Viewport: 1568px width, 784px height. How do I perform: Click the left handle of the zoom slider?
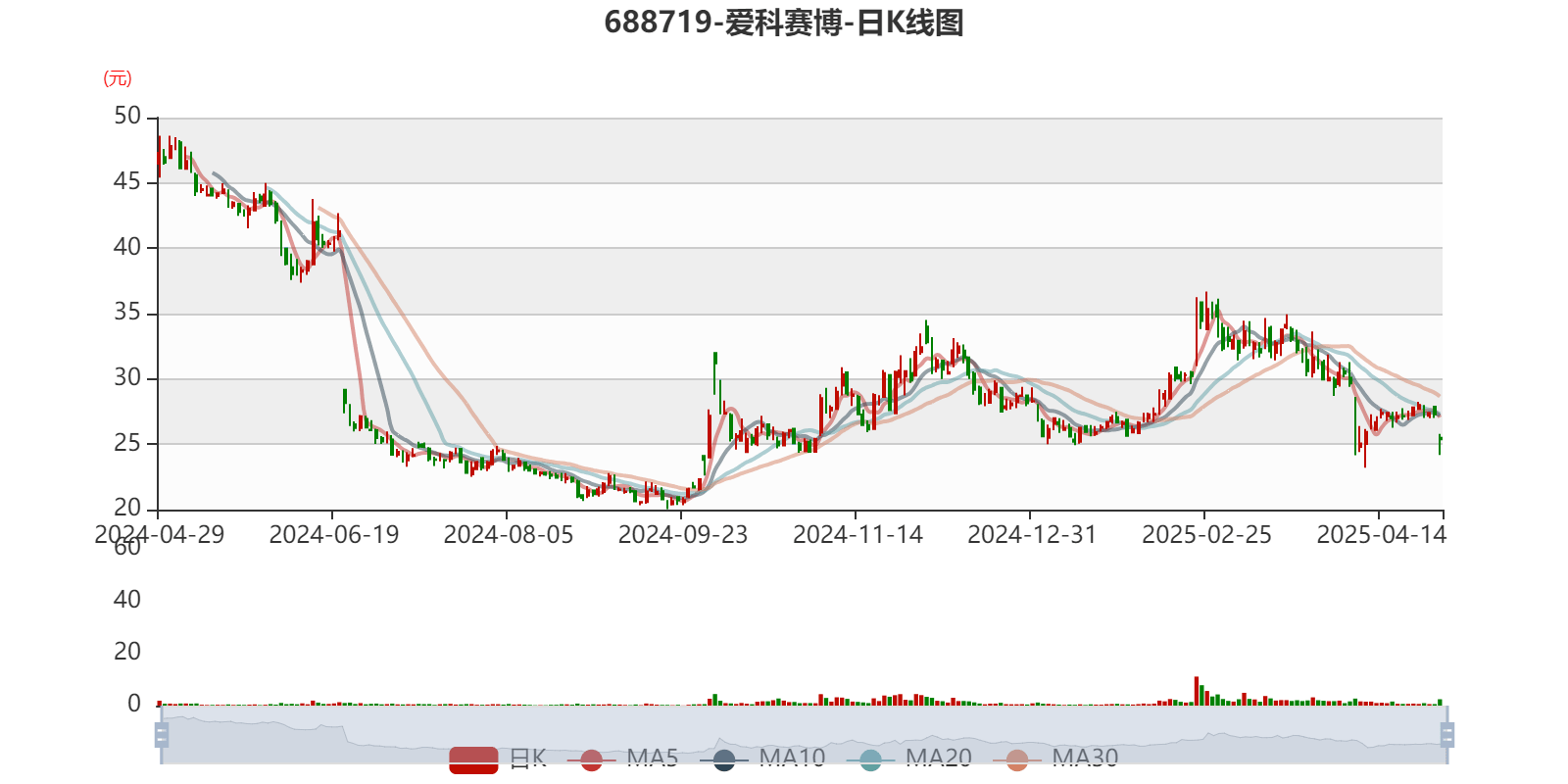(162, 735)
